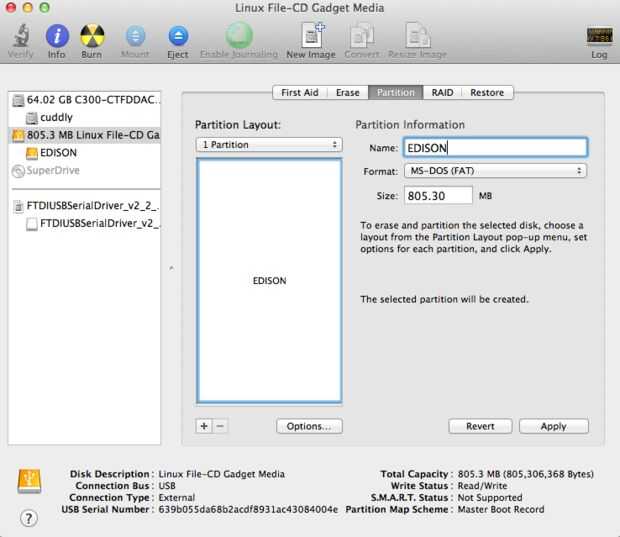This screenshot has width=620, height=537.
Task: Open partition Options...
Action: tap(309, 426)
